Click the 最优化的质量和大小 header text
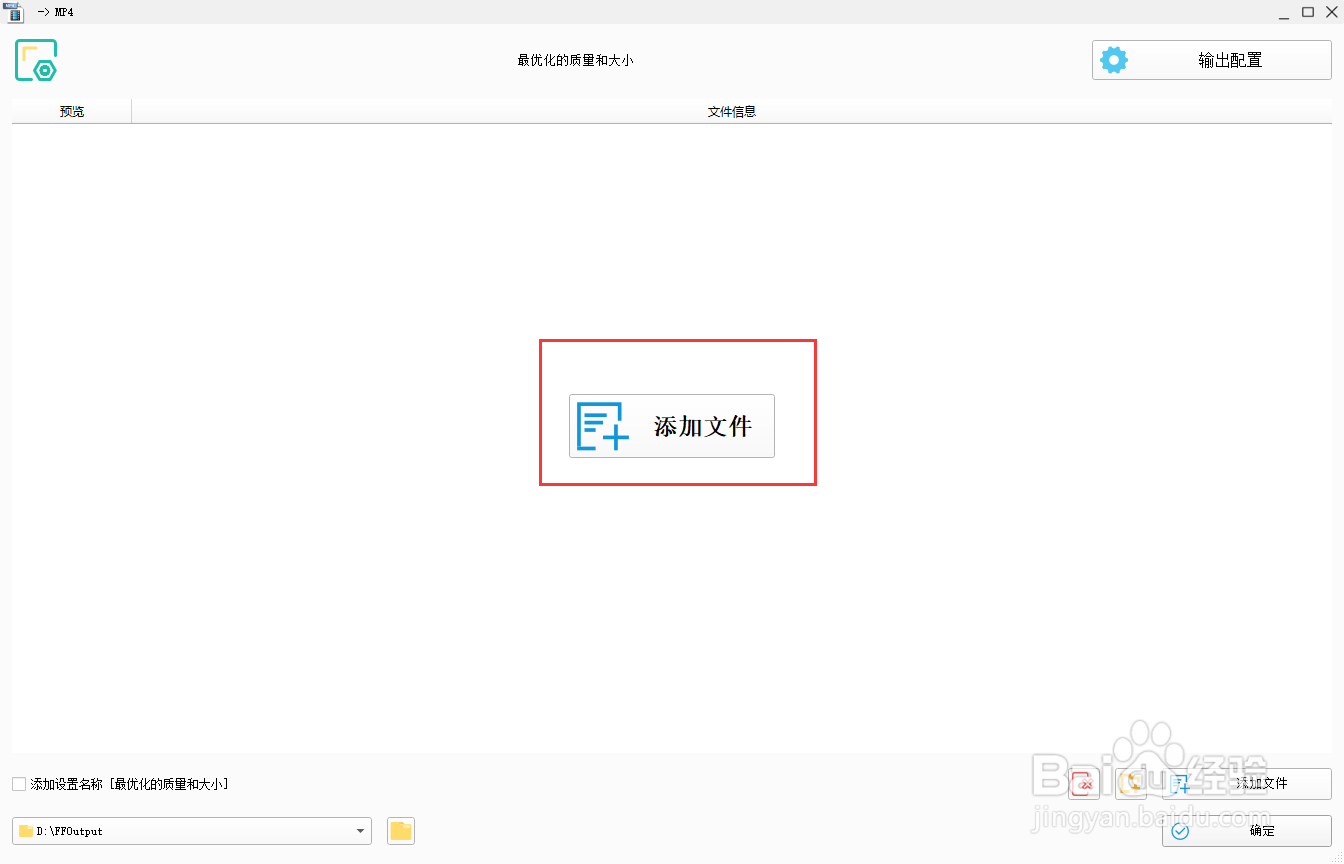 pyautogui.click(x=577, y=59)
